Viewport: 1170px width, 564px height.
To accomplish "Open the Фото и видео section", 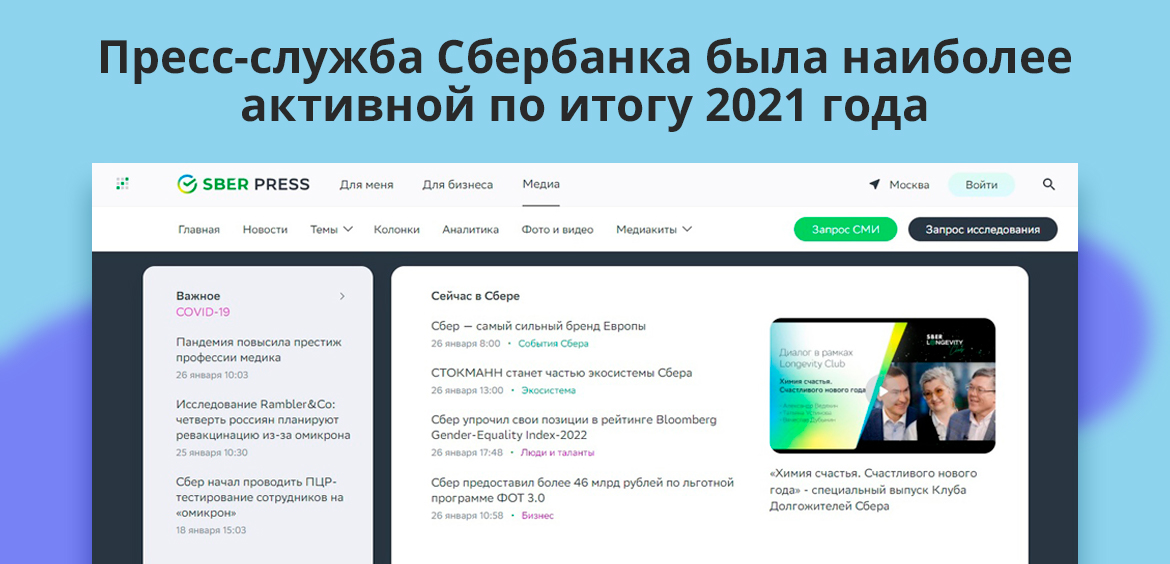I will pos(557,230).
